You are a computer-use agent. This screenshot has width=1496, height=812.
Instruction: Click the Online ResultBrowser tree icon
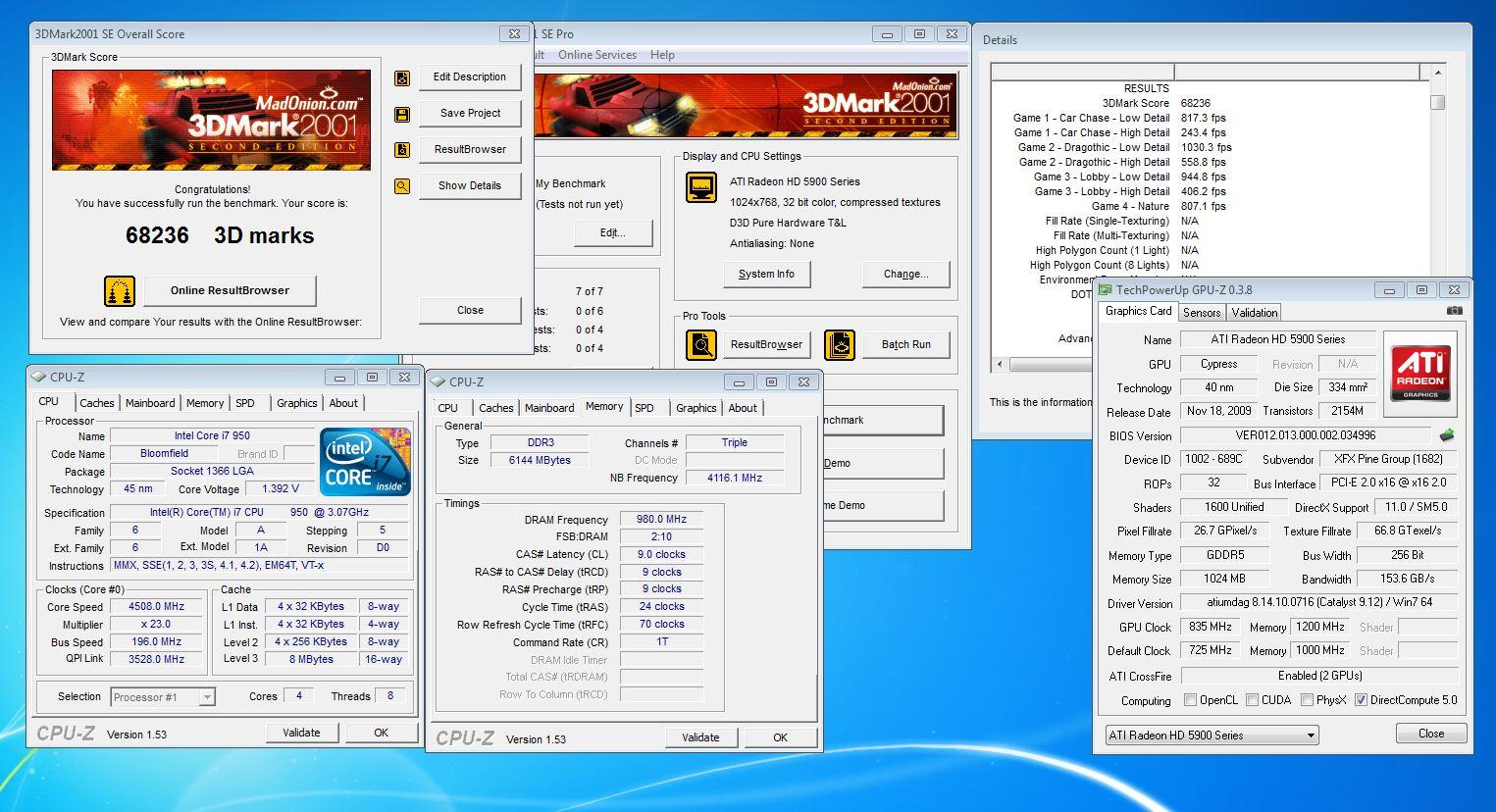(120, 291)
